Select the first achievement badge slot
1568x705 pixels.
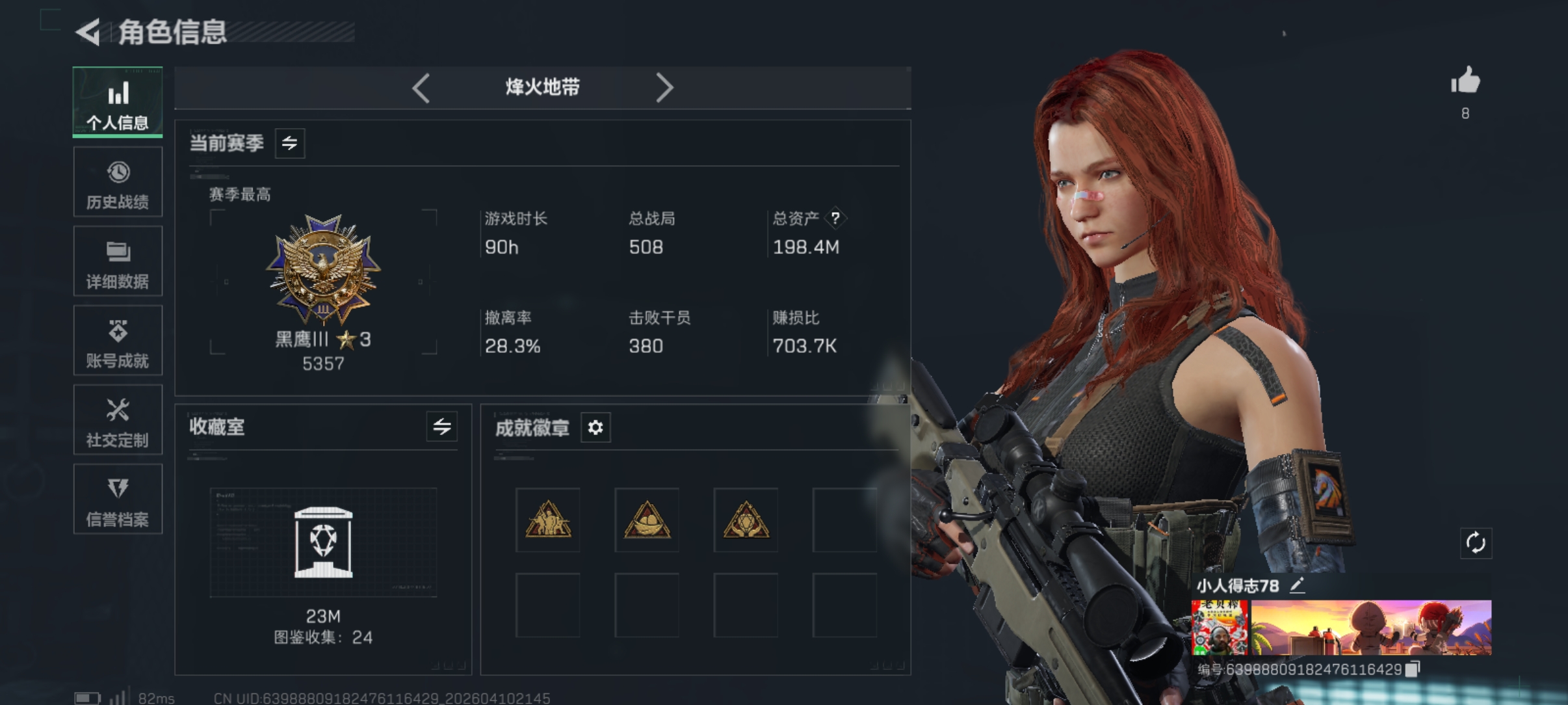tap(548, 520)
